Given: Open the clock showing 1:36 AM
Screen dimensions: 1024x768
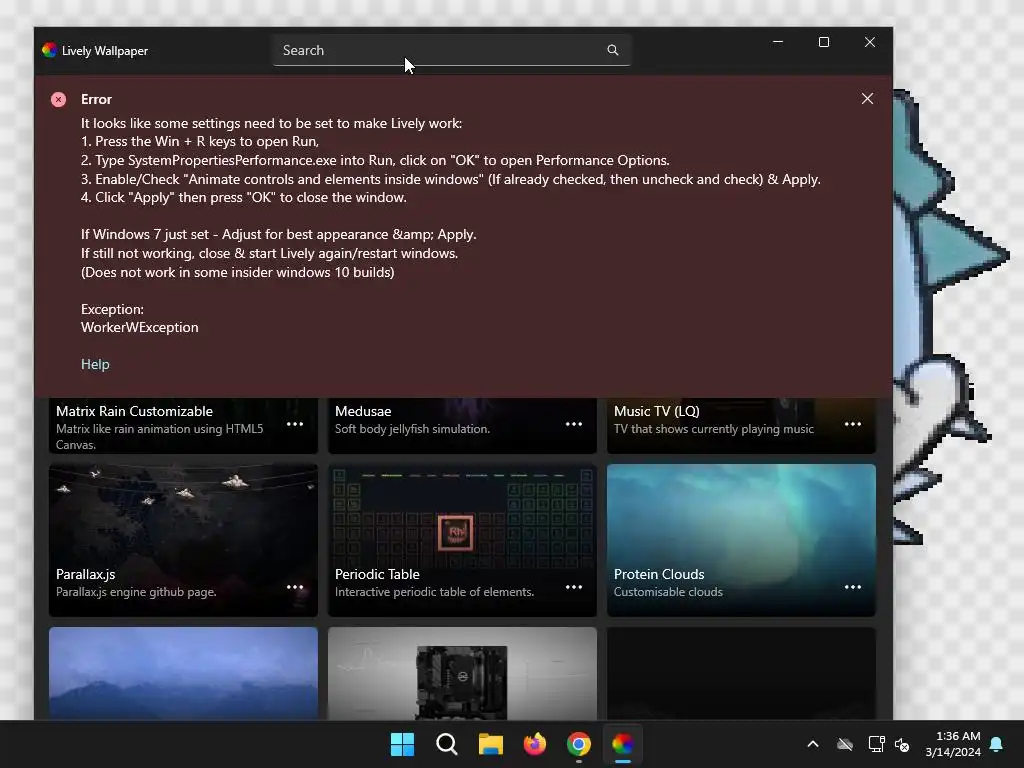Looking at the screenshot, I should pos(953,744).
